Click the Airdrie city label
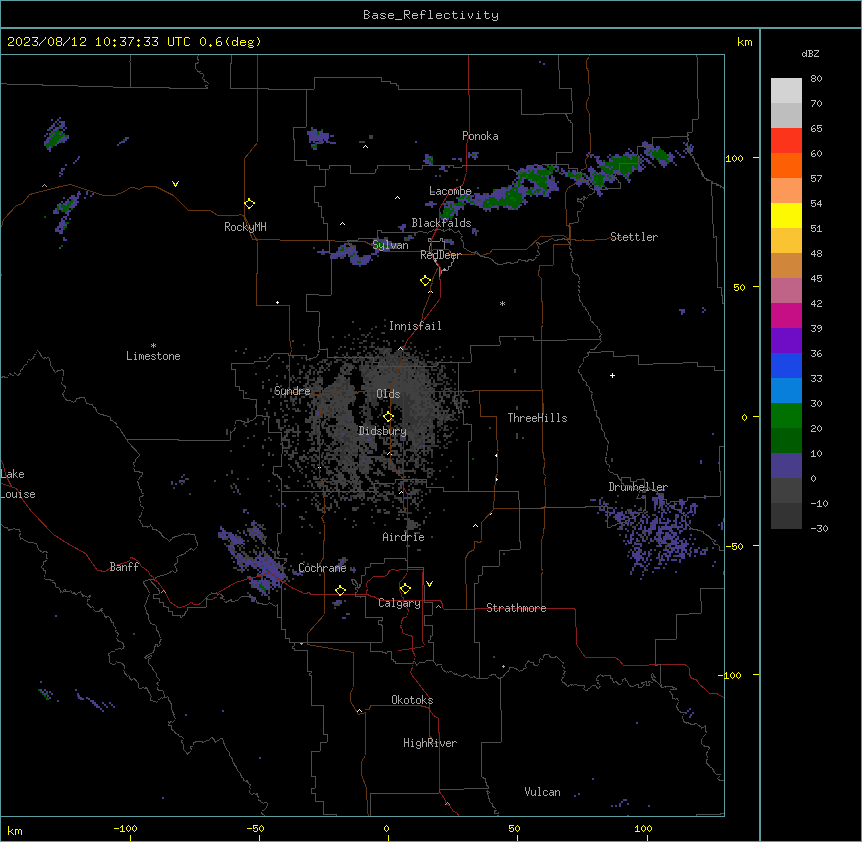Image resolution: width=862 pixels, height=842 pixels. [403, 537]
